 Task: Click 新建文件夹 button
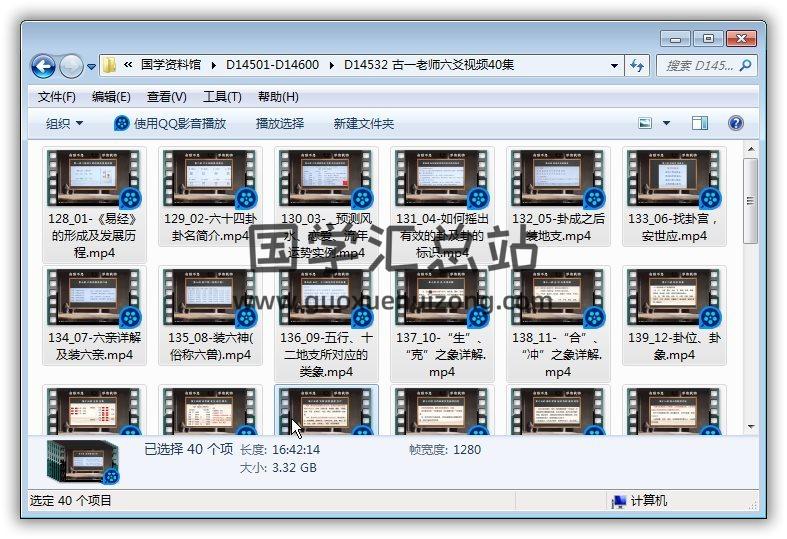tap(363, 123)
